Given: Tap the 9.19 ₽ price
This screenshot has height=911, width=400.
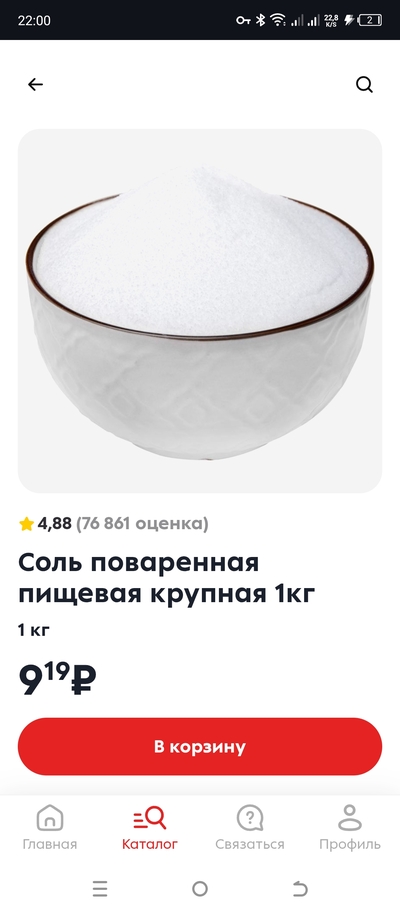Looking at the screenshot, I should coord(57,679).
